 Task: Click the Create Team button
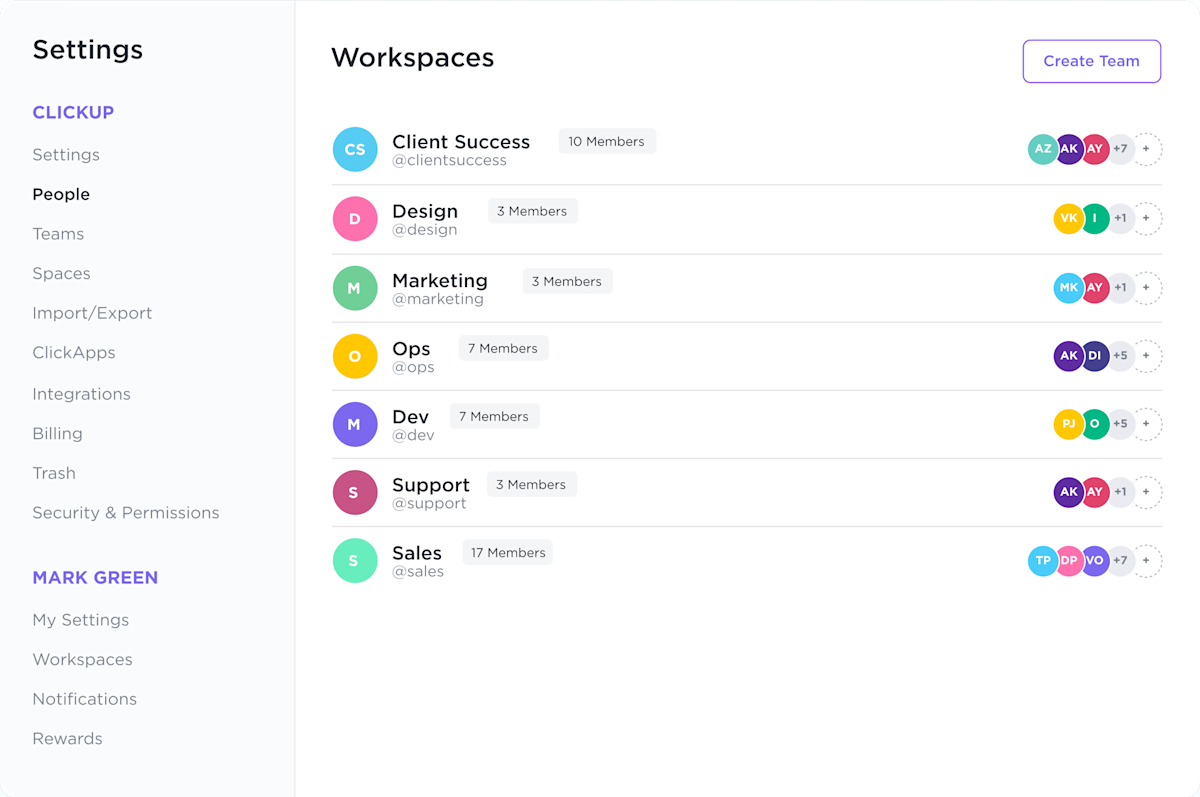coord(1092,61)
